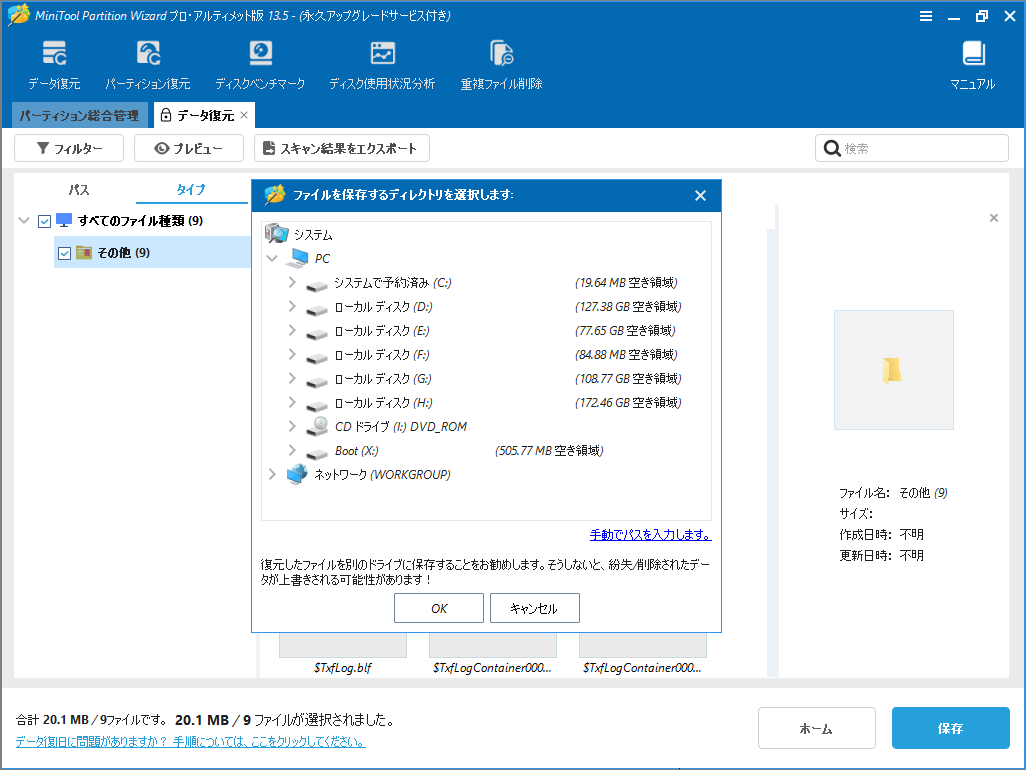Viewport: 1026px width, 770px height.
Task: Switch to the パス tab
Action: click(78, 189)
